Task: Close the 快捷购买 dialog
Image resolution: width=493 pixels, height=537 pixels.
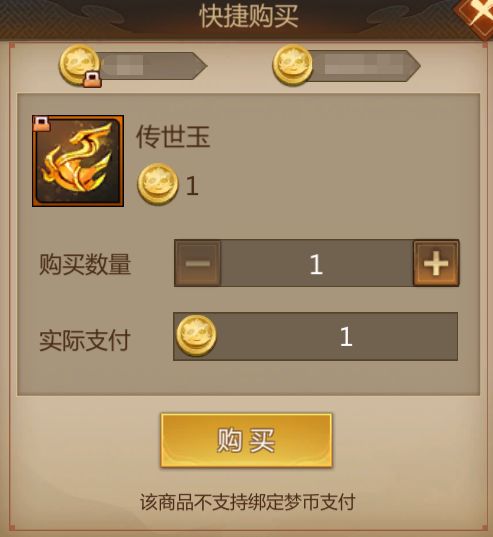Action: (478, 15)
